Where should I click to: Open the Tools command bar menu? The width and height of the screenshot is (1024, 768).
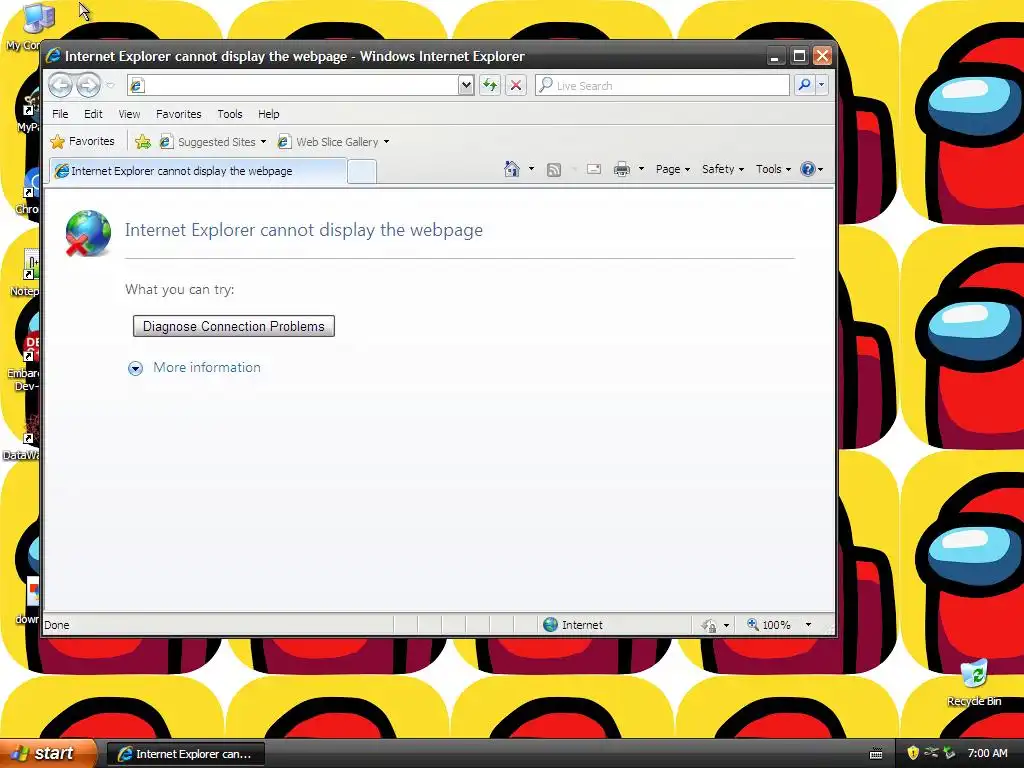click(x=773, y=169)
